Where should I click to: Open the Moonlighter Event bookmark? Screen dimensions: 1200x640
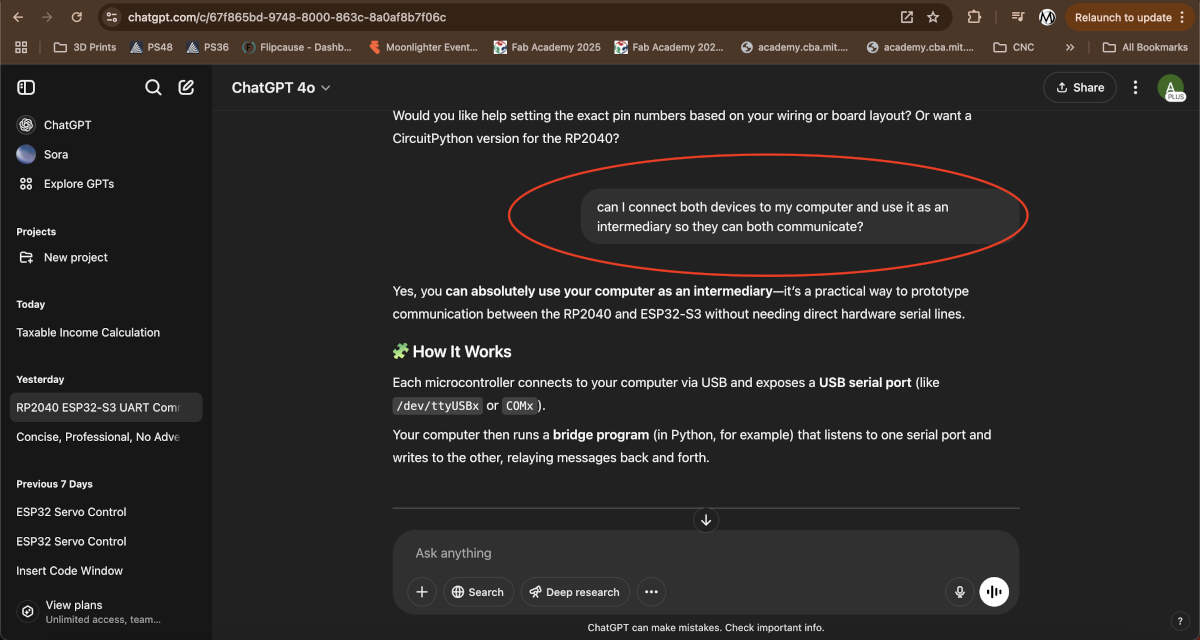[x=424, y=47]
